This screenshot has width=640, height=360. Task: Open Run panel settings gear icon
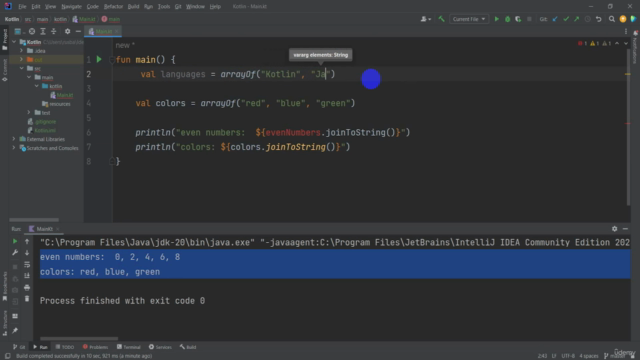click(x=614, y=229)
